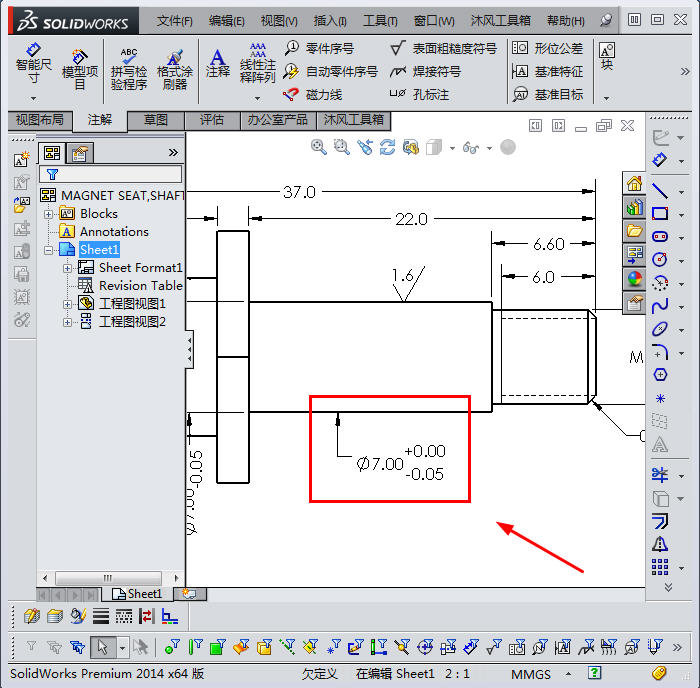Click the Annotations item in feature tree
The width and height of the screenshot is (700, 688).
point(114,232)
